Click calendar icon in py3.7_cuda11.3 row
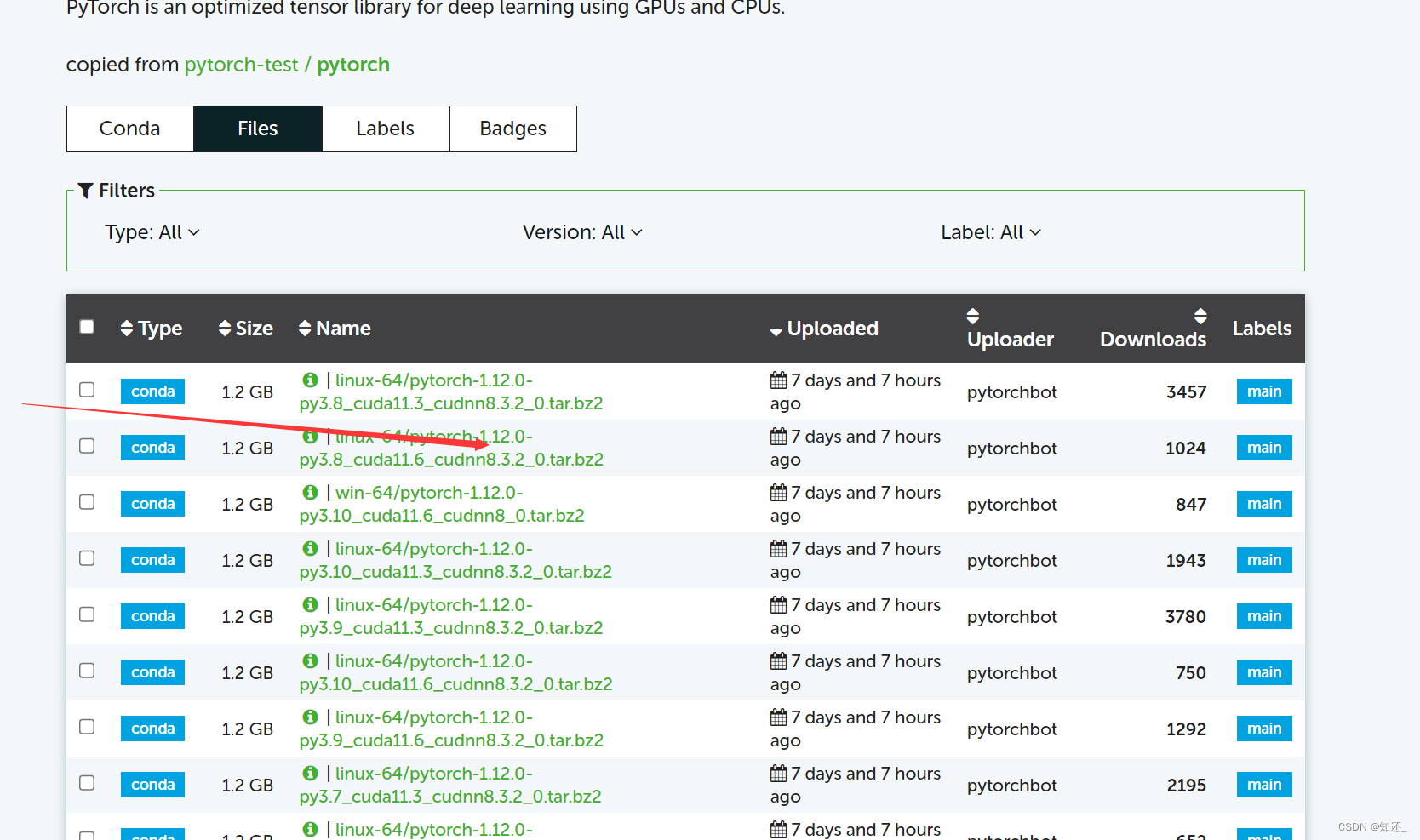Screen dimensions: 1420x840 778,773
